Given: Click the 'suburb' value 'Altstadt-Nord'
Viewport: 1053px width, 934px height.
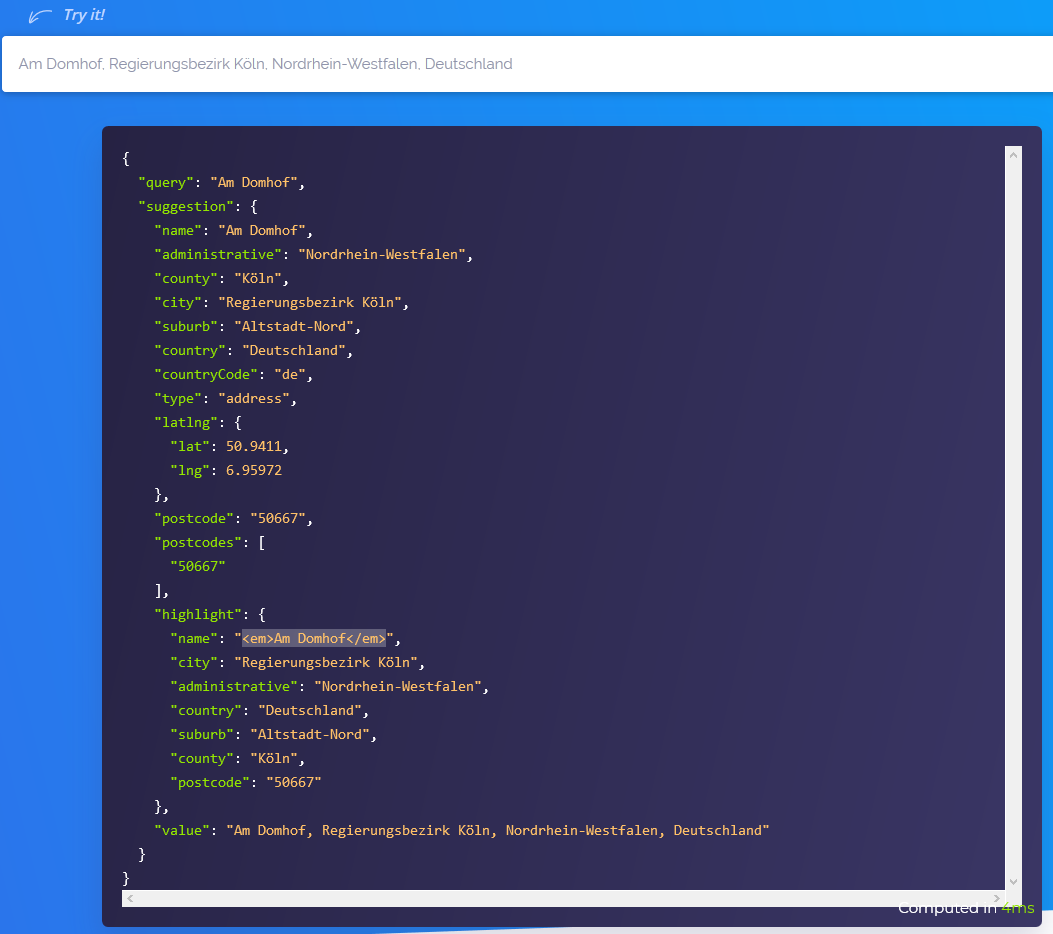Looking at the screenshot, I should point(295,326).
